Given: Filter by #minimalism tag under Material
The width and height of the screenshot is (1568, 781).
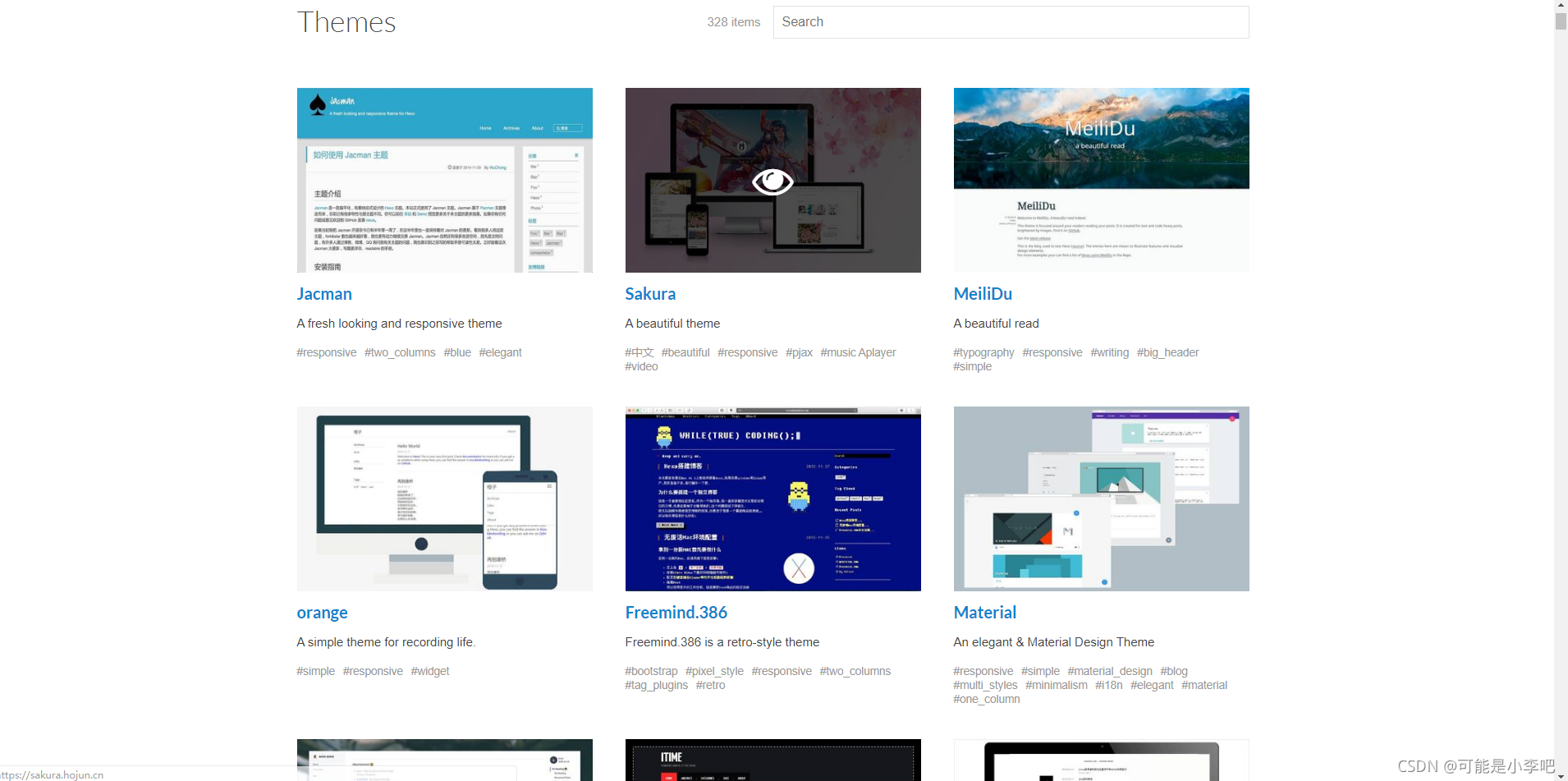Looking at the screenshot, I should (x=1056, y=685).
